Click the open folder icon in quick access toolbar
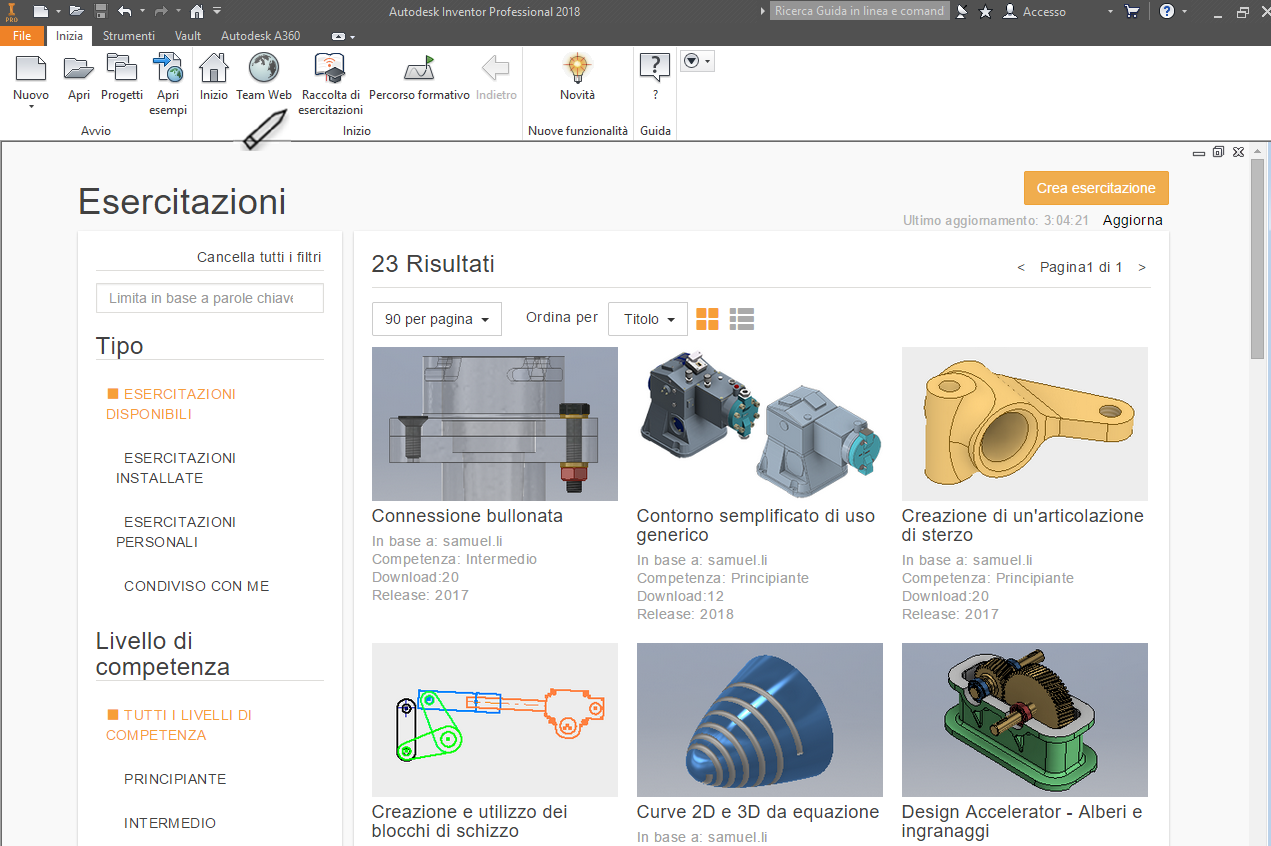 pos(76,11)
